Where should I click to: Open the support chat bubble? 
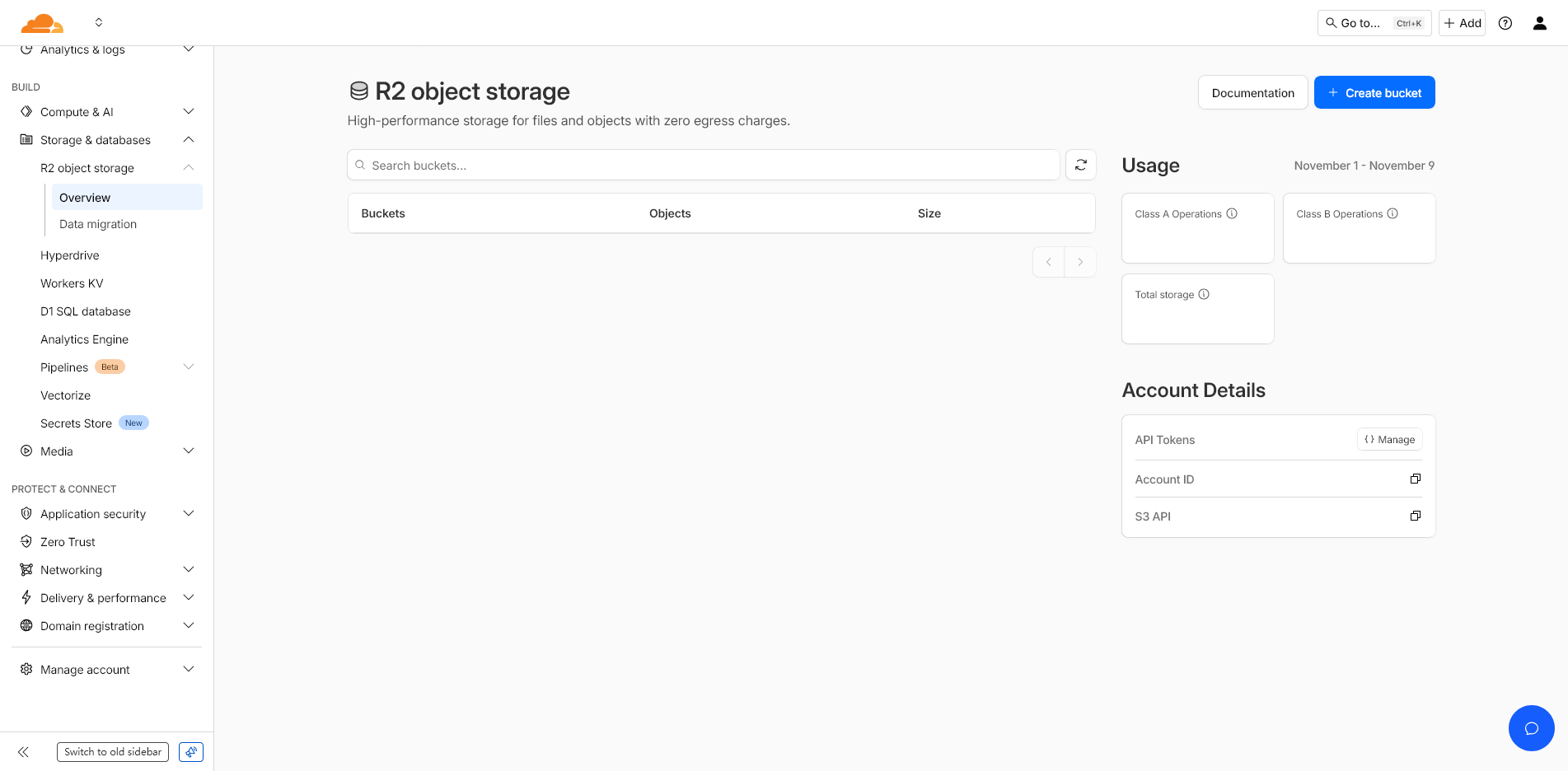[1531, 728]
